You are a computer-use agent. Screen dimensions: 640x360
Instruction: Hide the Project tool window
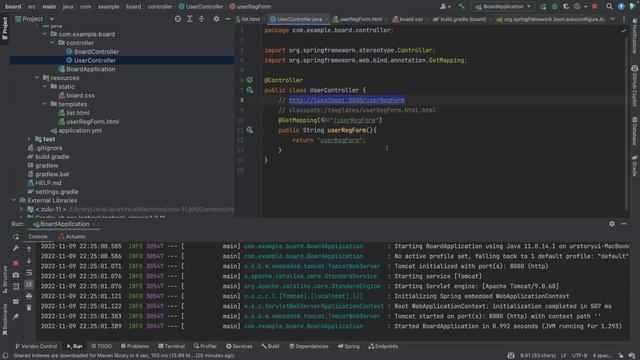(x=228, y=19)
